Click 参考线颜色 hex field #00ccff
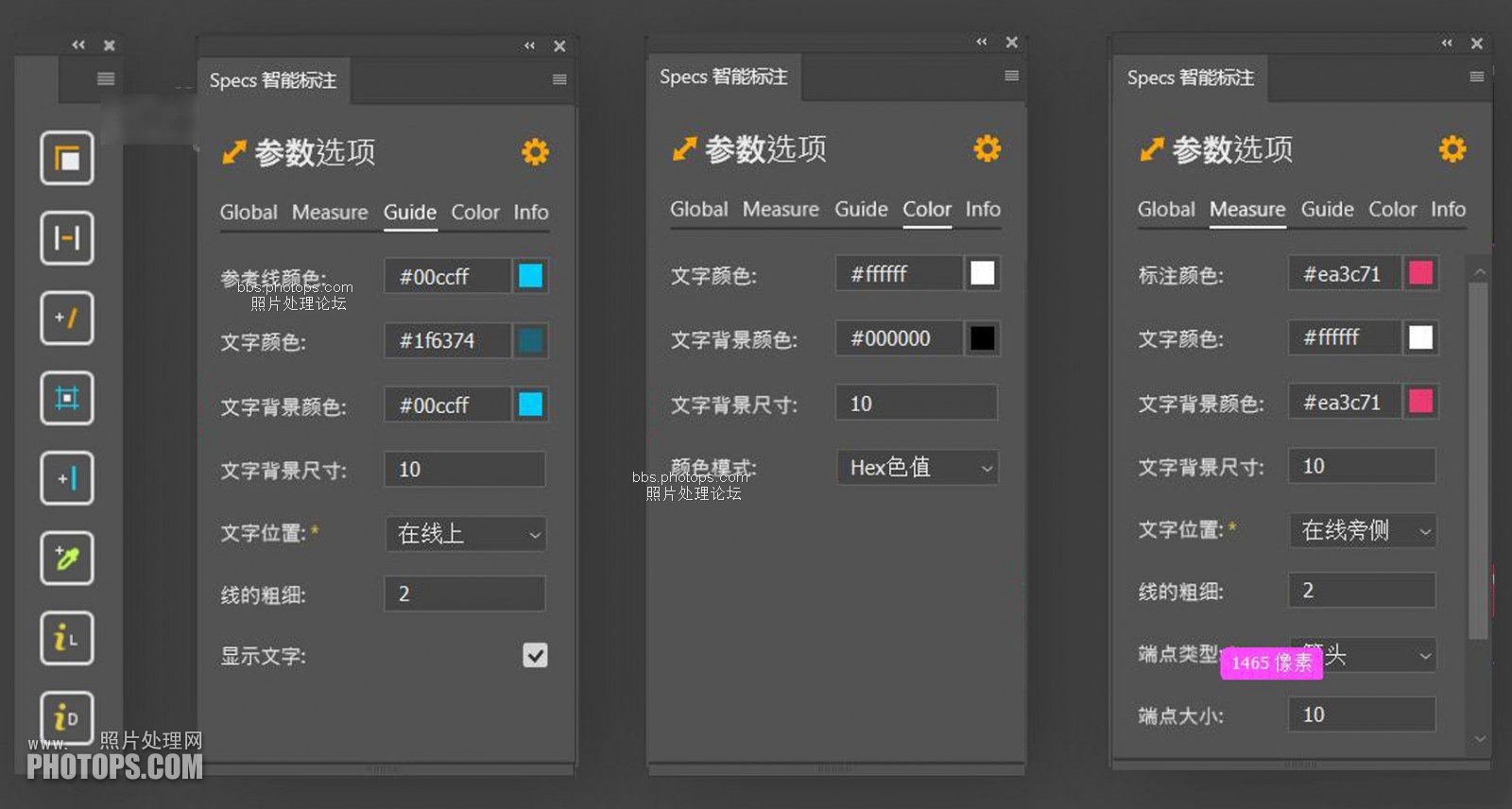This screenshot has height=809, width=1512. point(448,276)
